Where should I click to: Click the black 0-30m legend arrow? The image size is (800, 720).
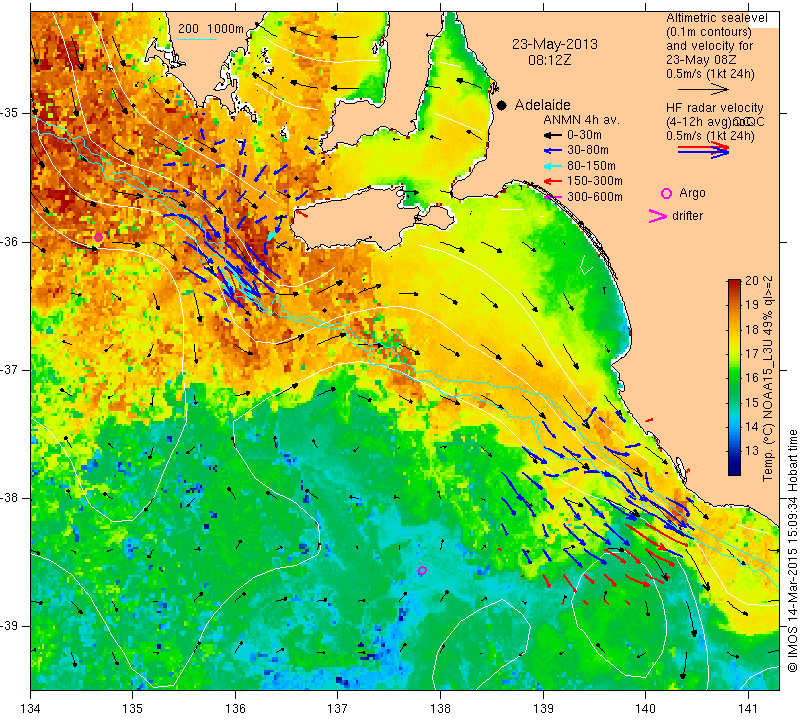coord(553,135)
